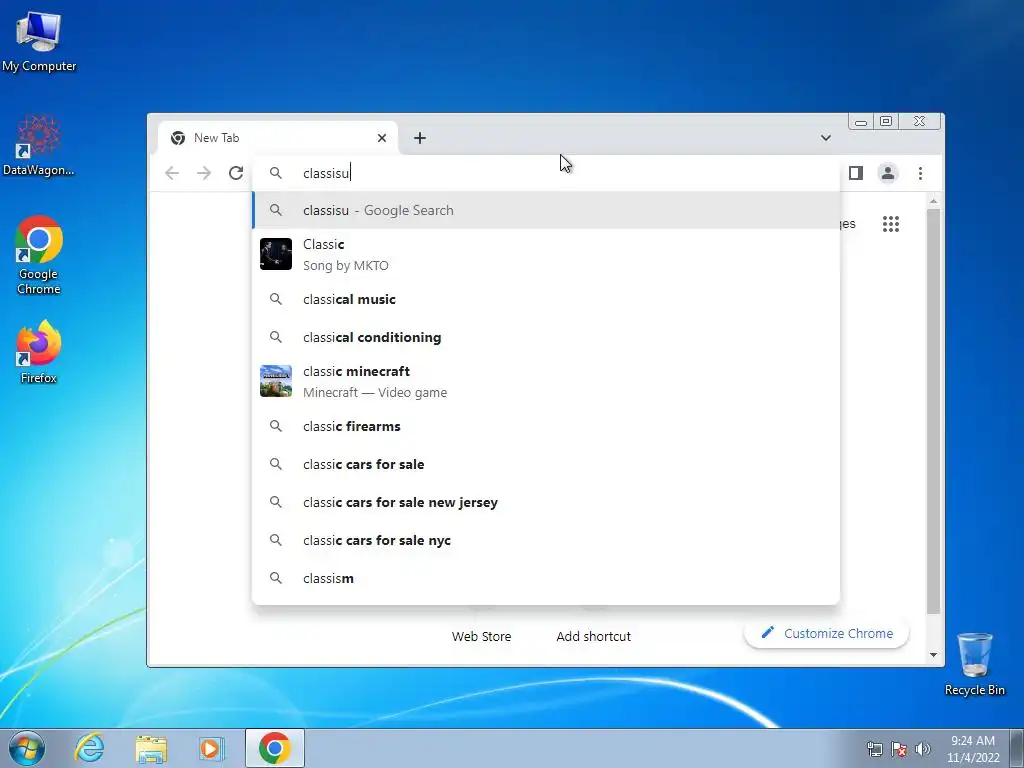Open Internet Explorer from the taskbar
Image resolution: width=1024 pixels, height=768 pixels.
click(89, 748)
